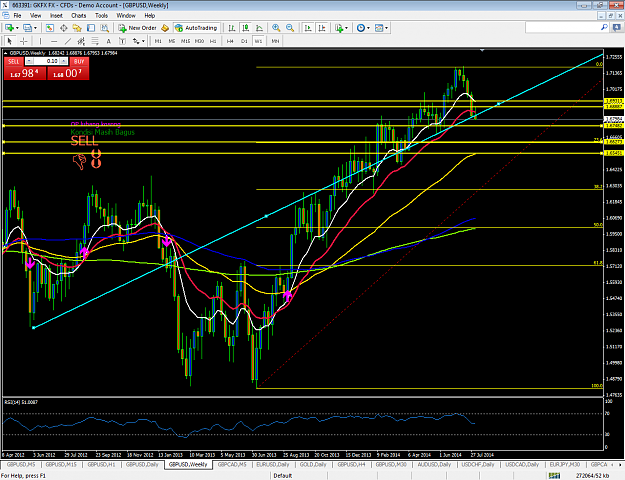Click the search magnifier icon

pyautogui.click(x=604, y=27)
